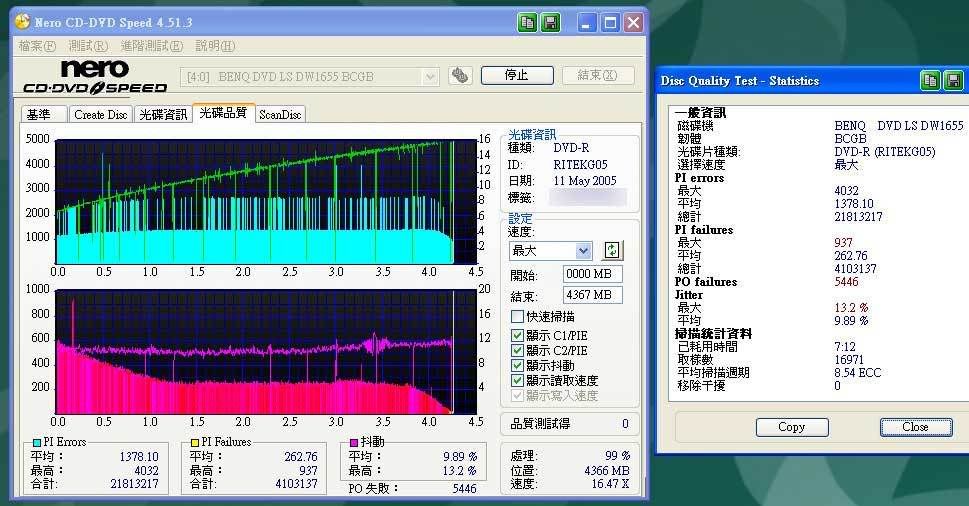Click copy icon in Statistics window title bar
Image resolution: width=969 pixels, height=506 pixels.
point(930,80)
